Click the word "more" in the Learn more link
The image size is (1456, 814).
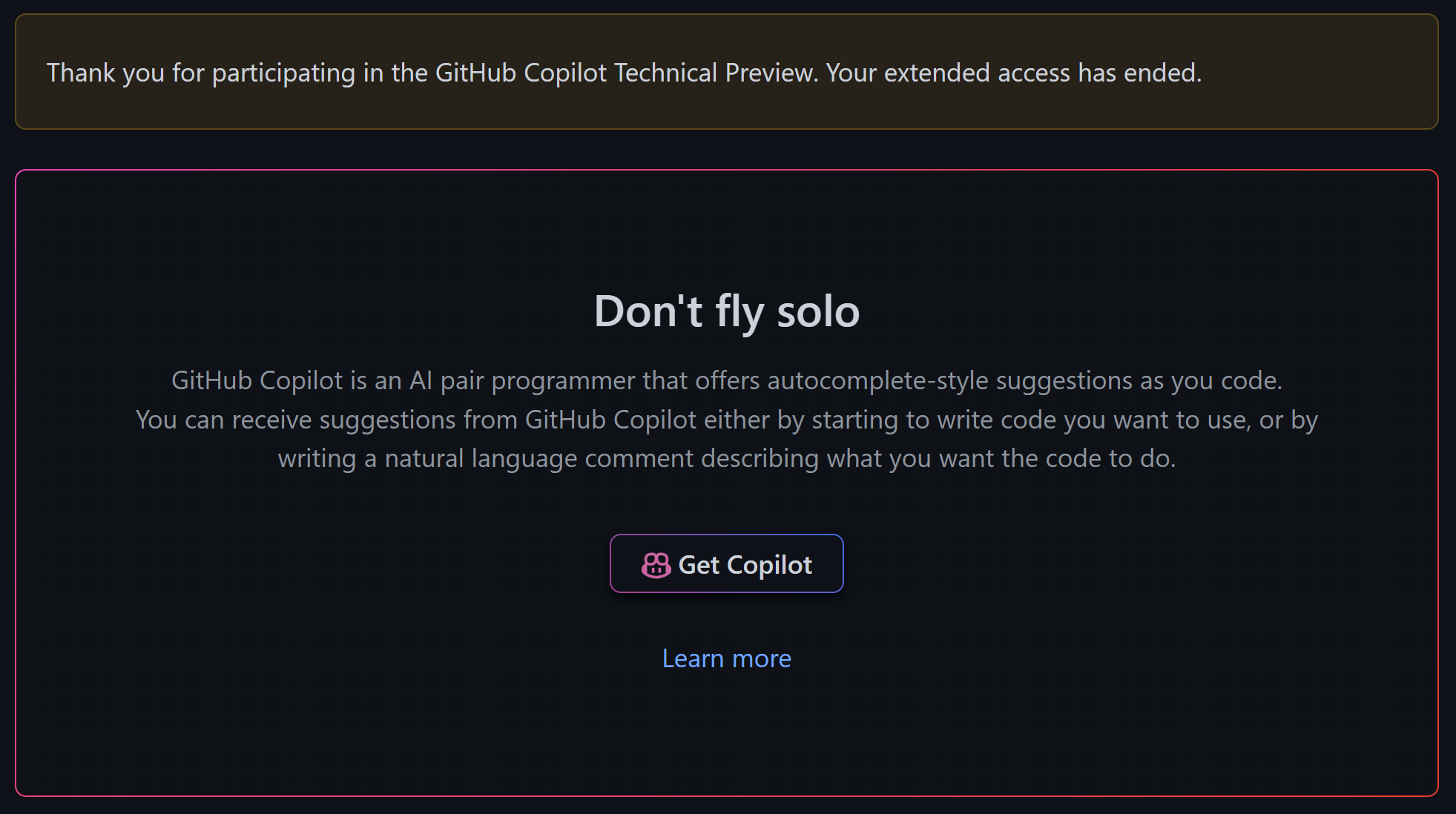pos(762,658)
